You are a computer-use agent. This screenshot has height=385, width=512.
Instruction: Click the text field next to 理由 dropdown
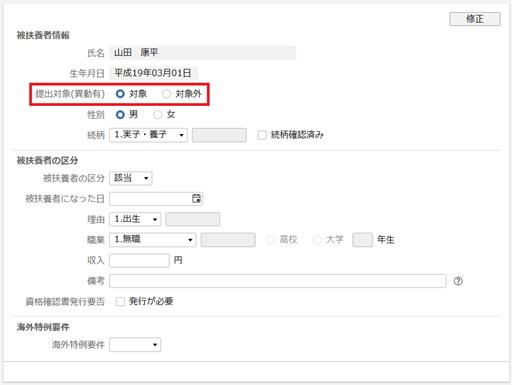(193, 219)
